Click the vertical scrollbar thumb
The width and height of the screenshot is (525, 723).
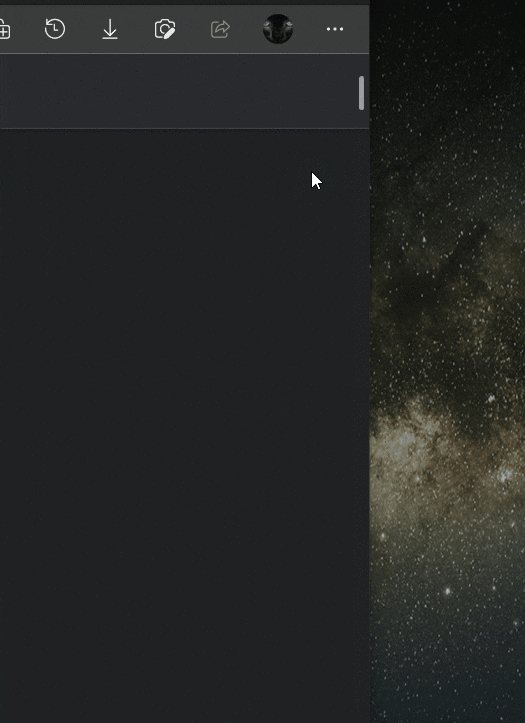tap(361, 93)
